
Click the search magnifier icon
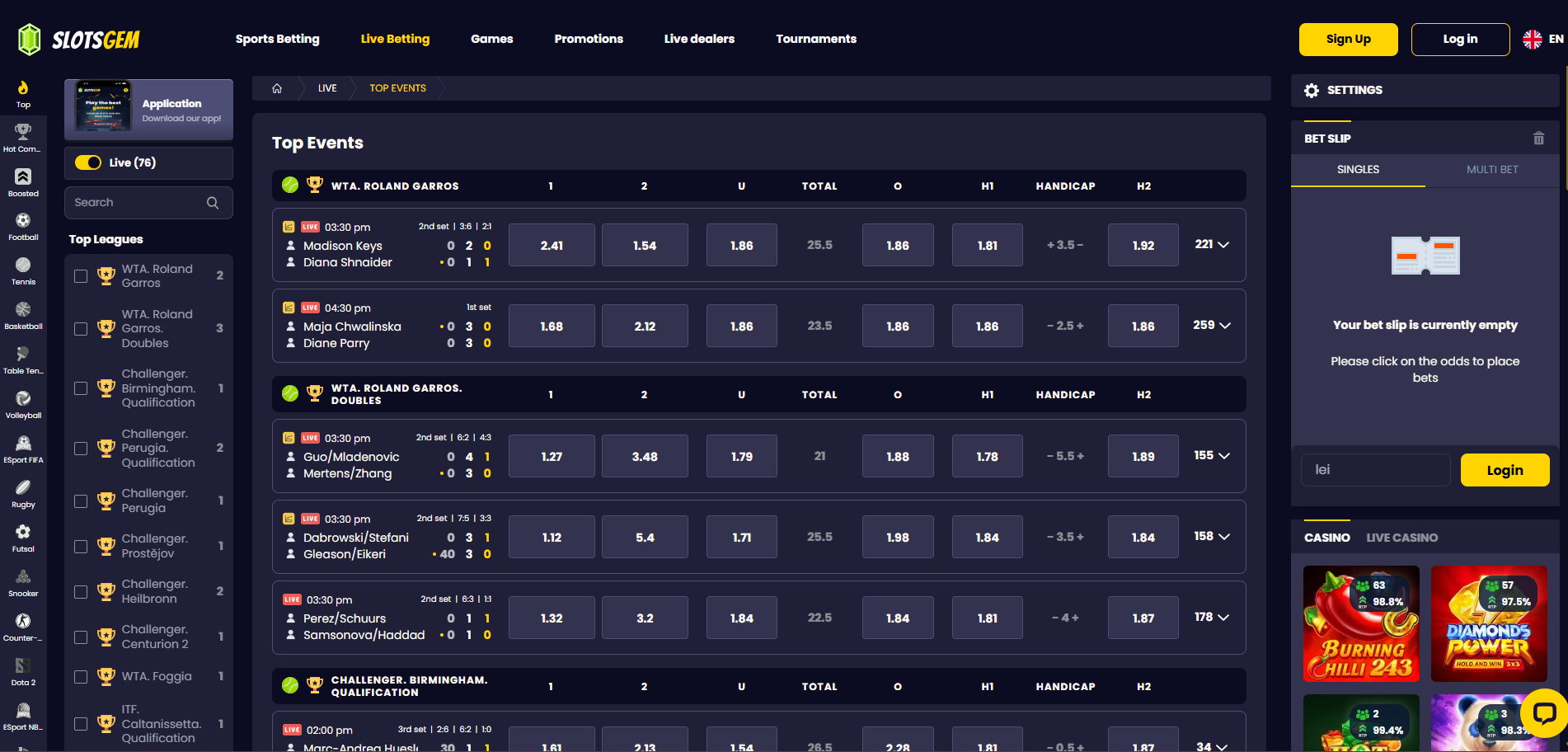(x=213, y=203)
